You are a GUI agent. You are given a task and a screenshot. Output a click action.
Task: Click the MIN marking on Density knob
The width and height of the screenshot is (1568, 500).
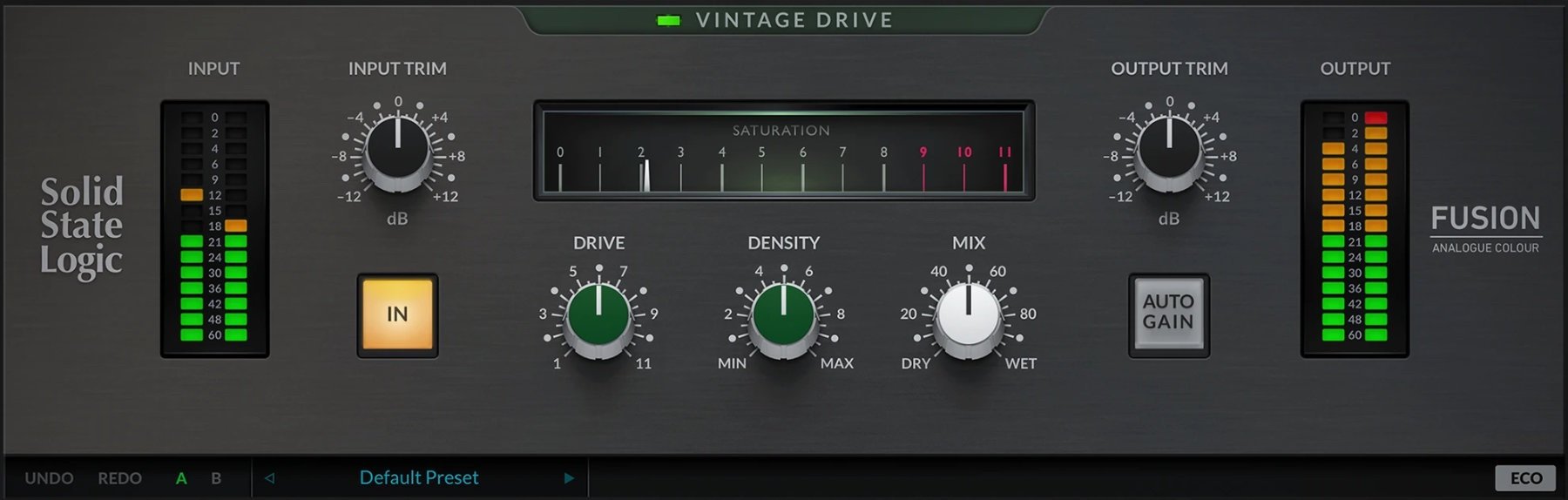[x=732, y=363]
